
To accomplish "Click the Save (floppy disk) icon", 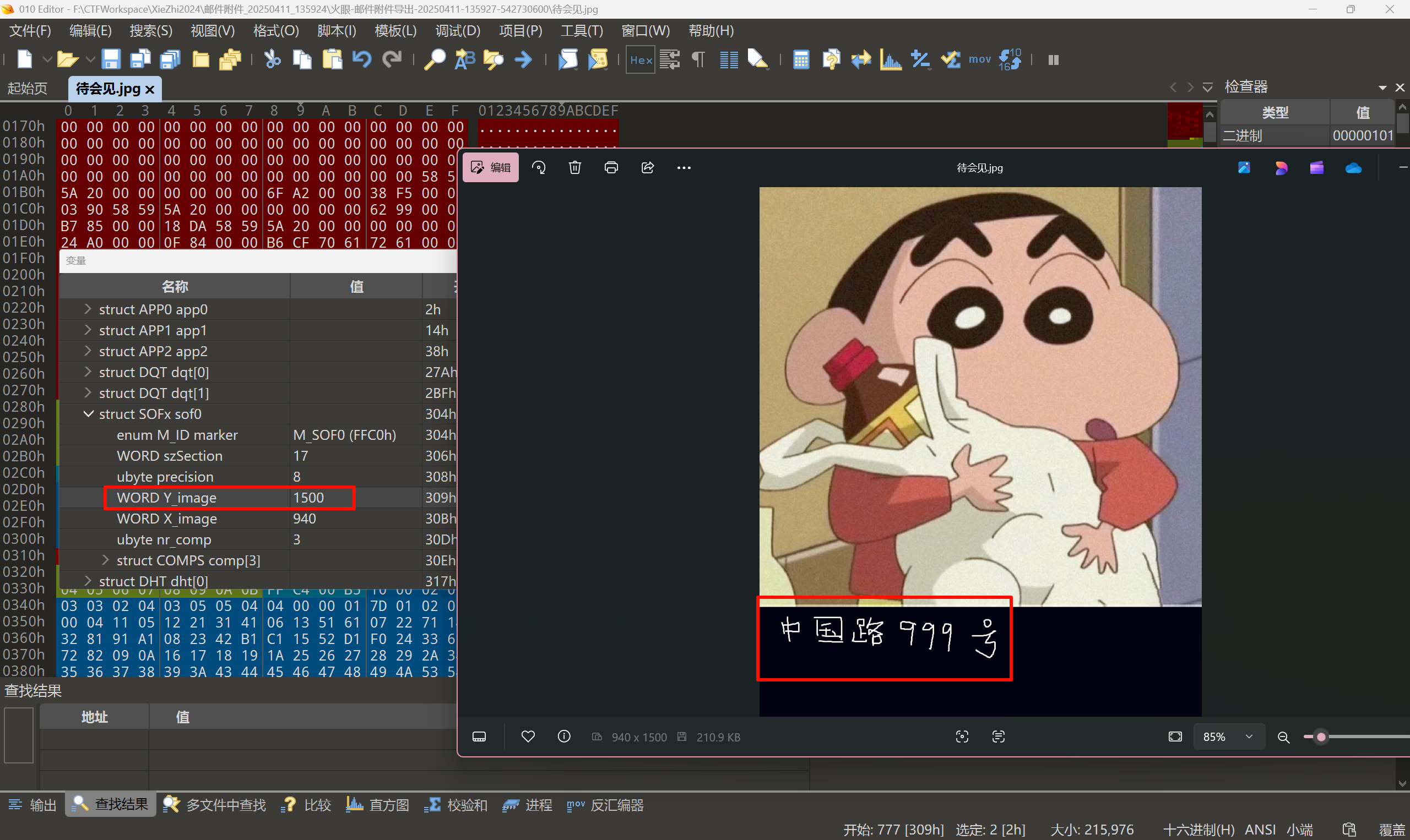I will pyautogui.click(x=110, y=59).
